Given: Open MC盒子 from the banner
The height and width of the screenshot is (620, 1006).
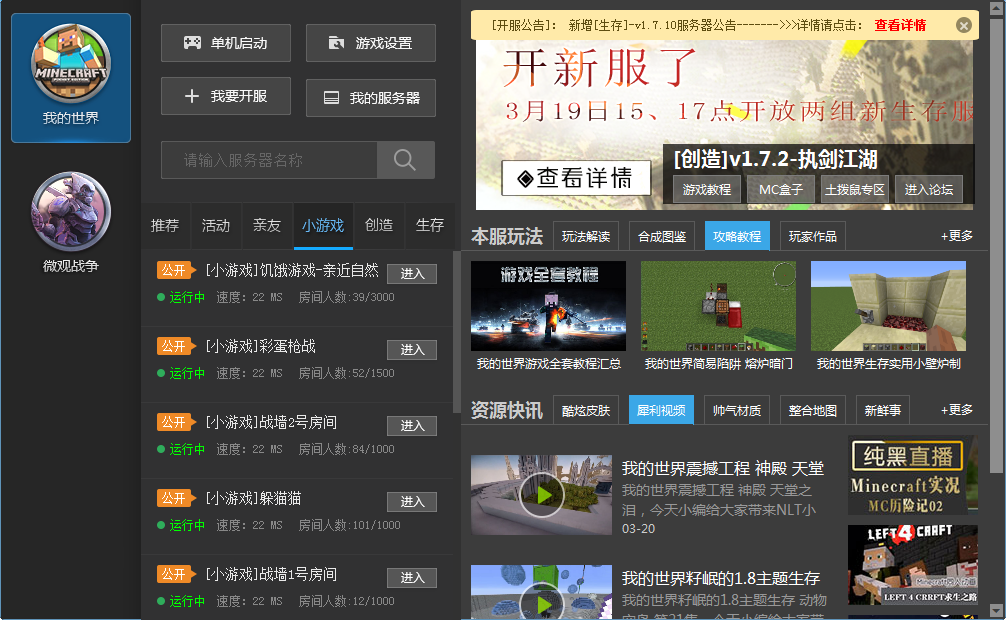Looking at the screenshot, I should 781,189.
